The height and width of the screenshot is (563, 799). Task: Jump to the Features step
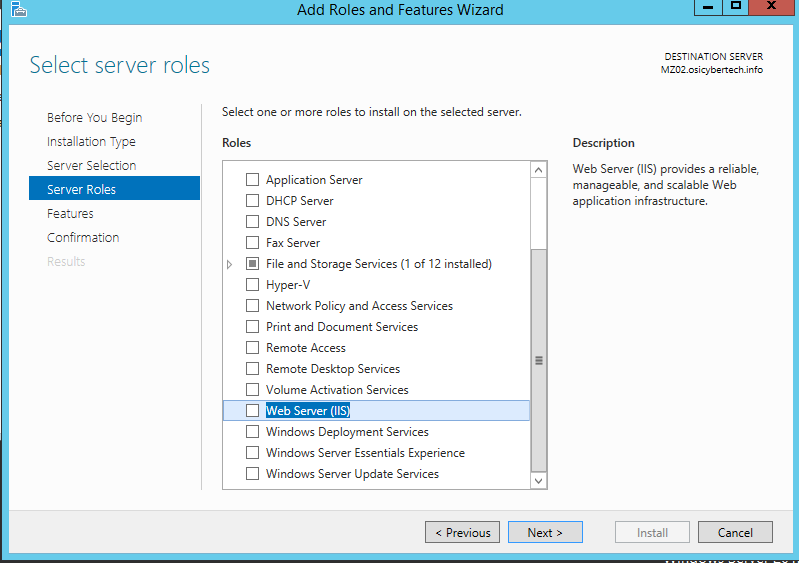[70, 213]
